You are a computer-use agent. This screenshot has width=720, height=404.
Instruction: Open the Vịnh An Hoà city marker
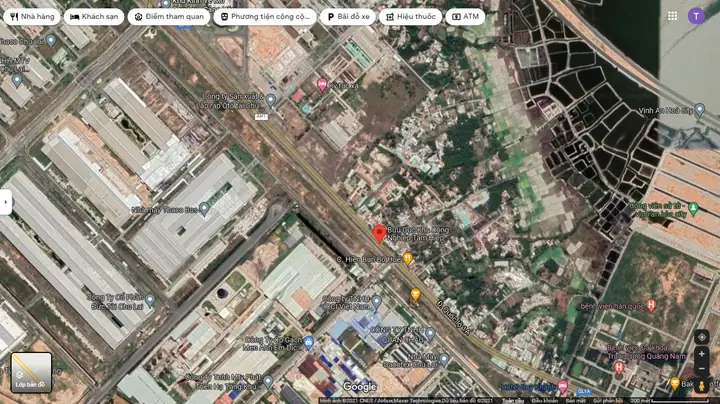[699, 110]
